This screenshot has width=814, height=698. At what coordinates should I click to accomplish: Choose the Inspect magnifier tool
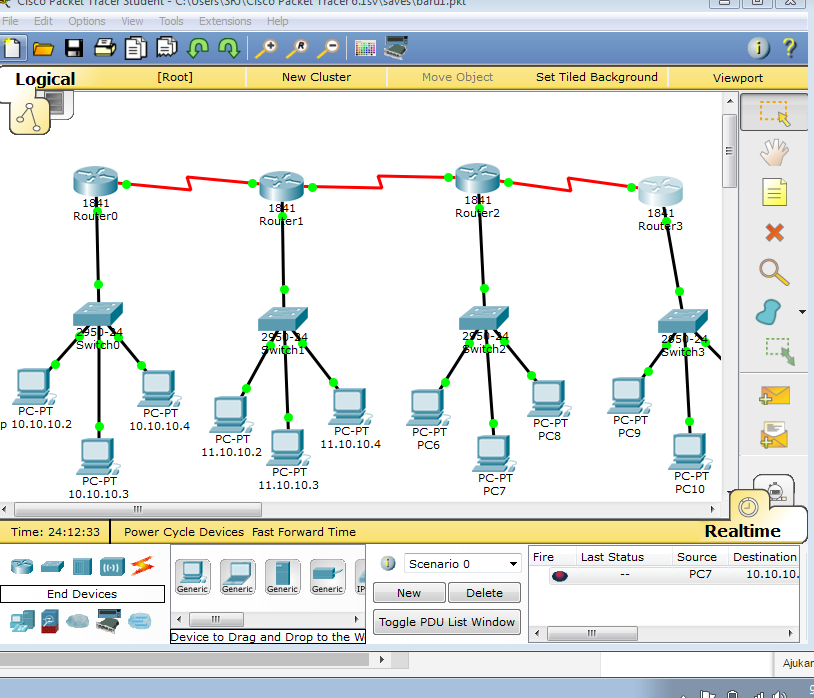pyautogui.click(x=774, y=272)
